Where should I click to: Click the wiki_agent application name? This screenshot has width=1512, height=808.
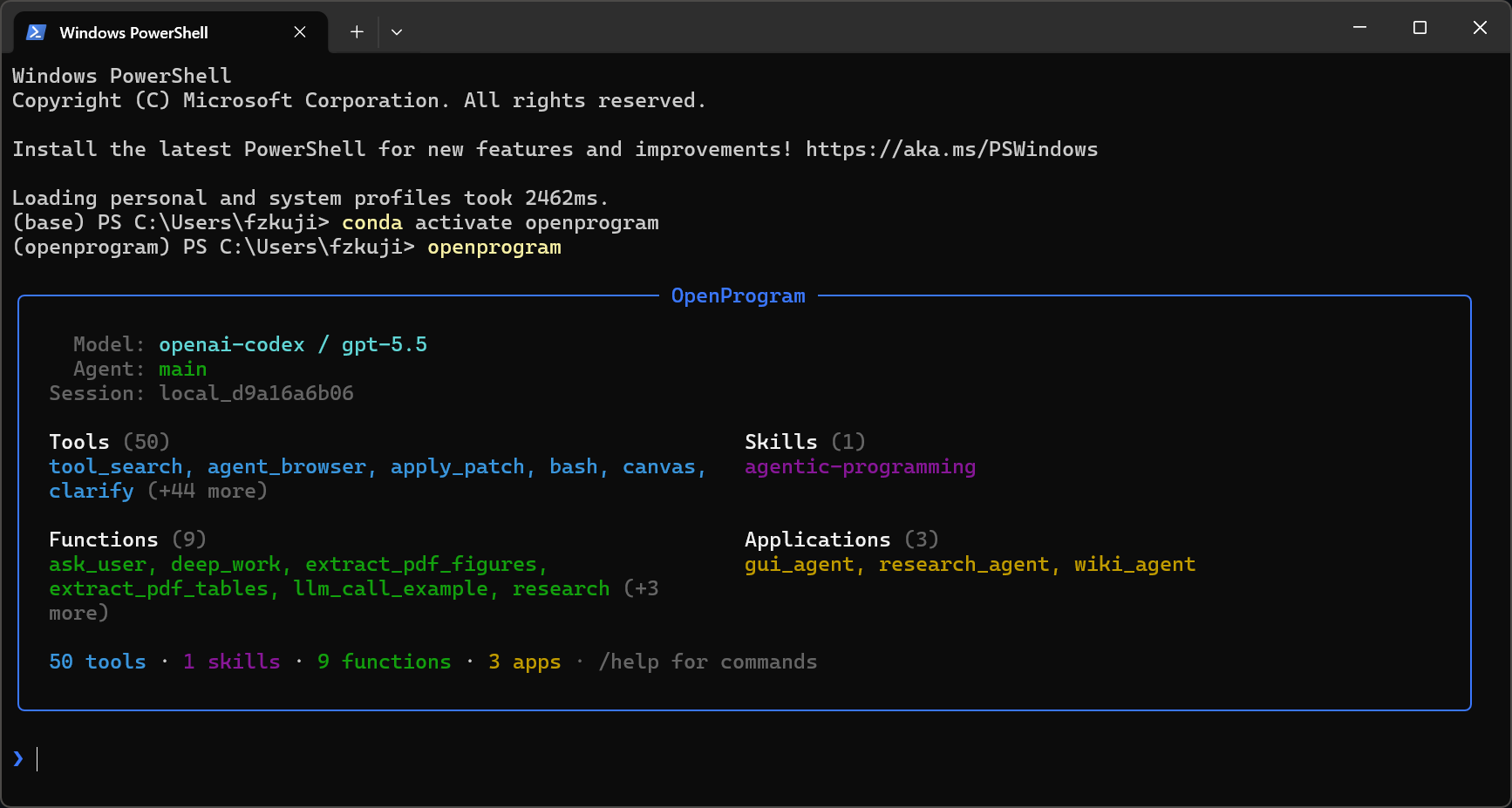click(x=1134, y=564)
